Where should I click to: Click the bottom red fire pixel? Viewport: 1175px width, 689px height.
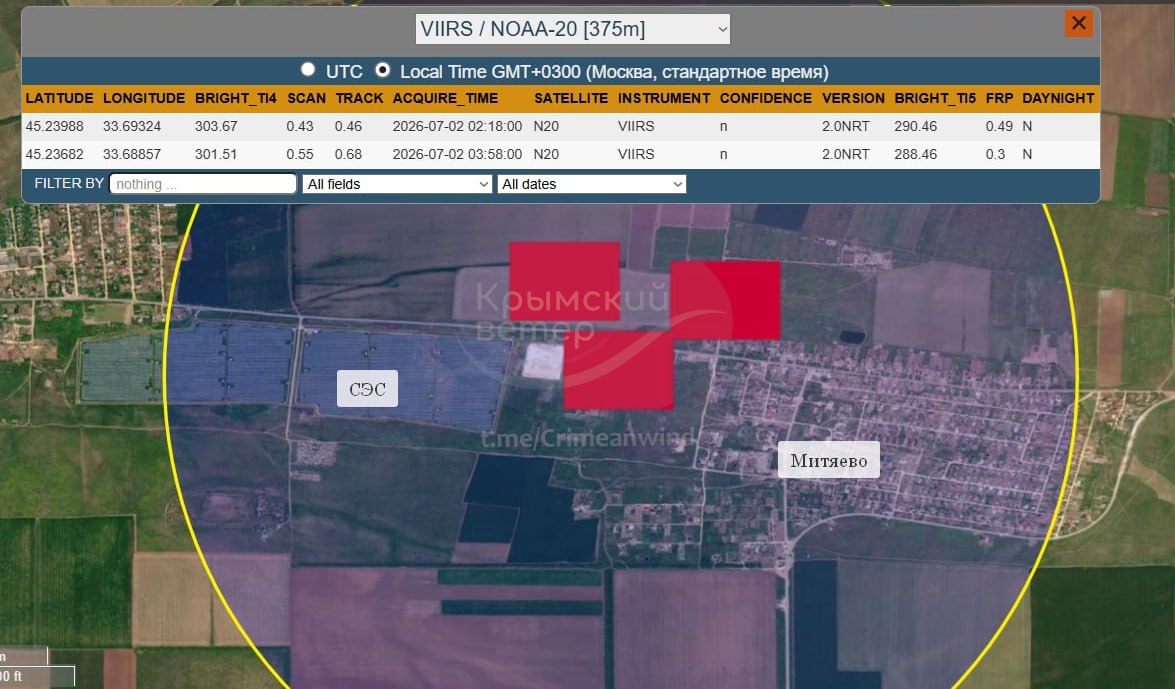pos(618,370)
